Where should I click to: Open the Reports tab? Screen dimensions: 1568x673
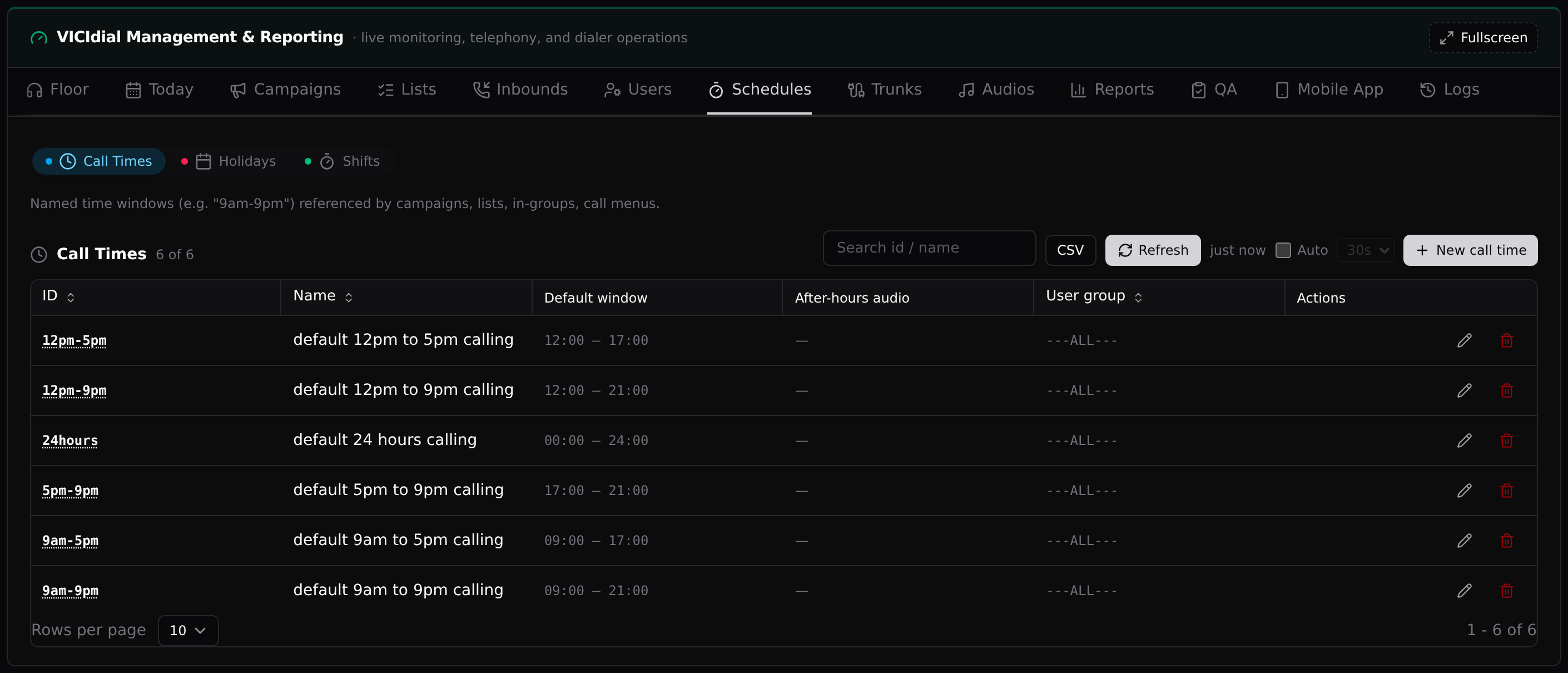pos(1112,90)
